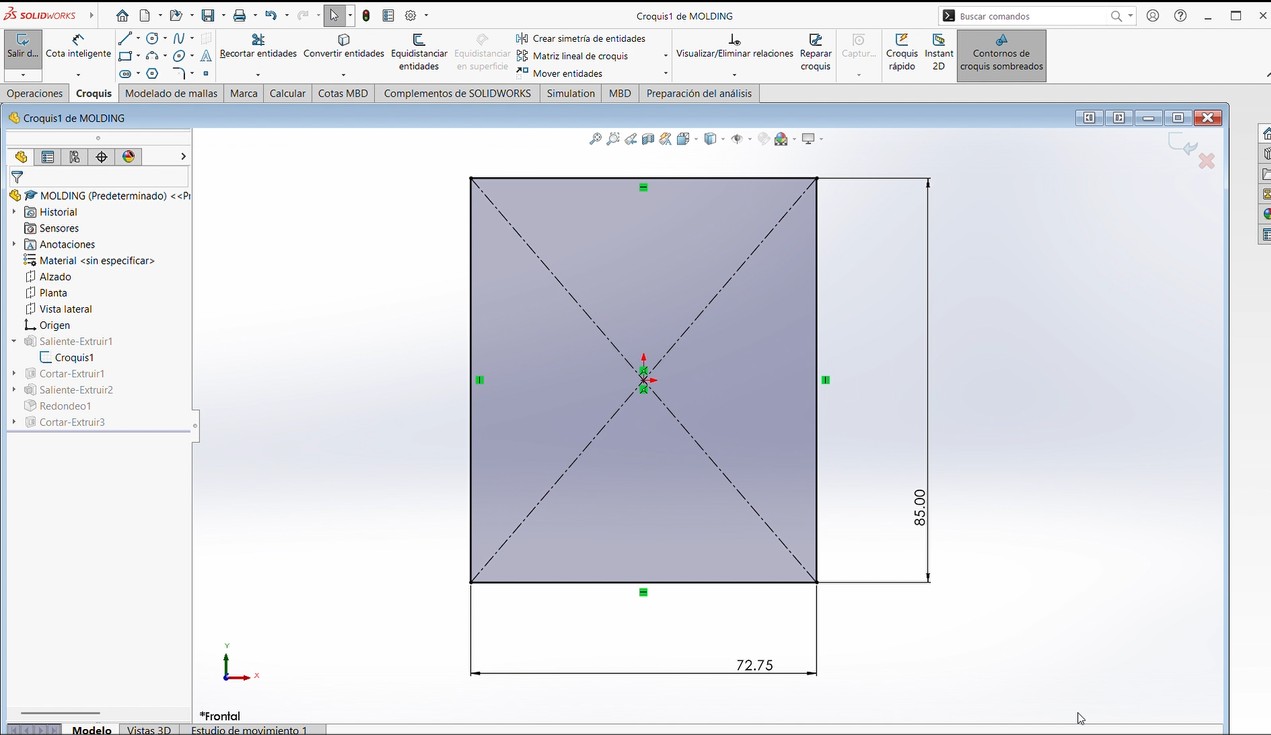Click the 85.00 dimension value
The image size is (1271, 735).
tap(920, 507)
